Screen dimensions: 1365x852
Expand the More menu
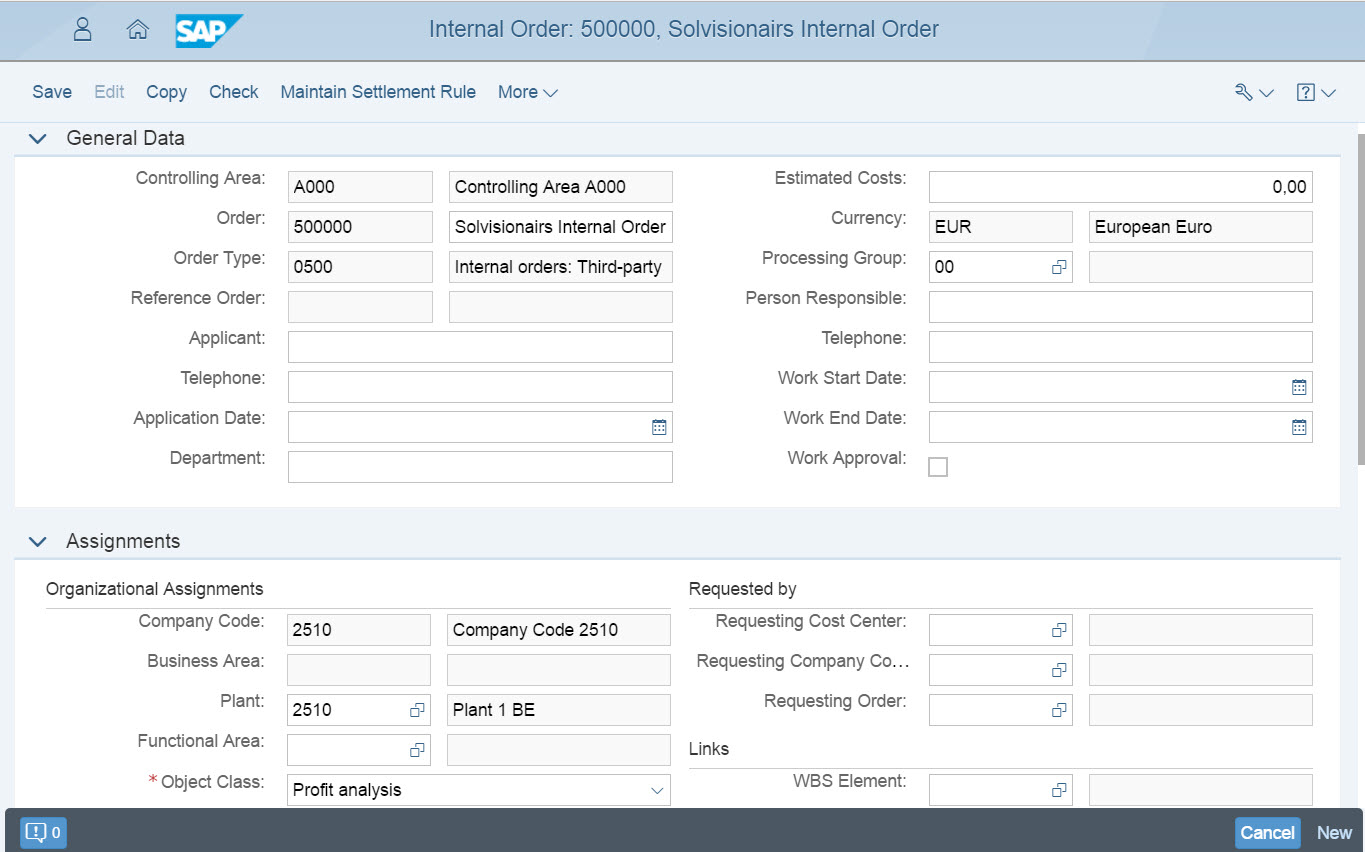(x=527, y=92)
